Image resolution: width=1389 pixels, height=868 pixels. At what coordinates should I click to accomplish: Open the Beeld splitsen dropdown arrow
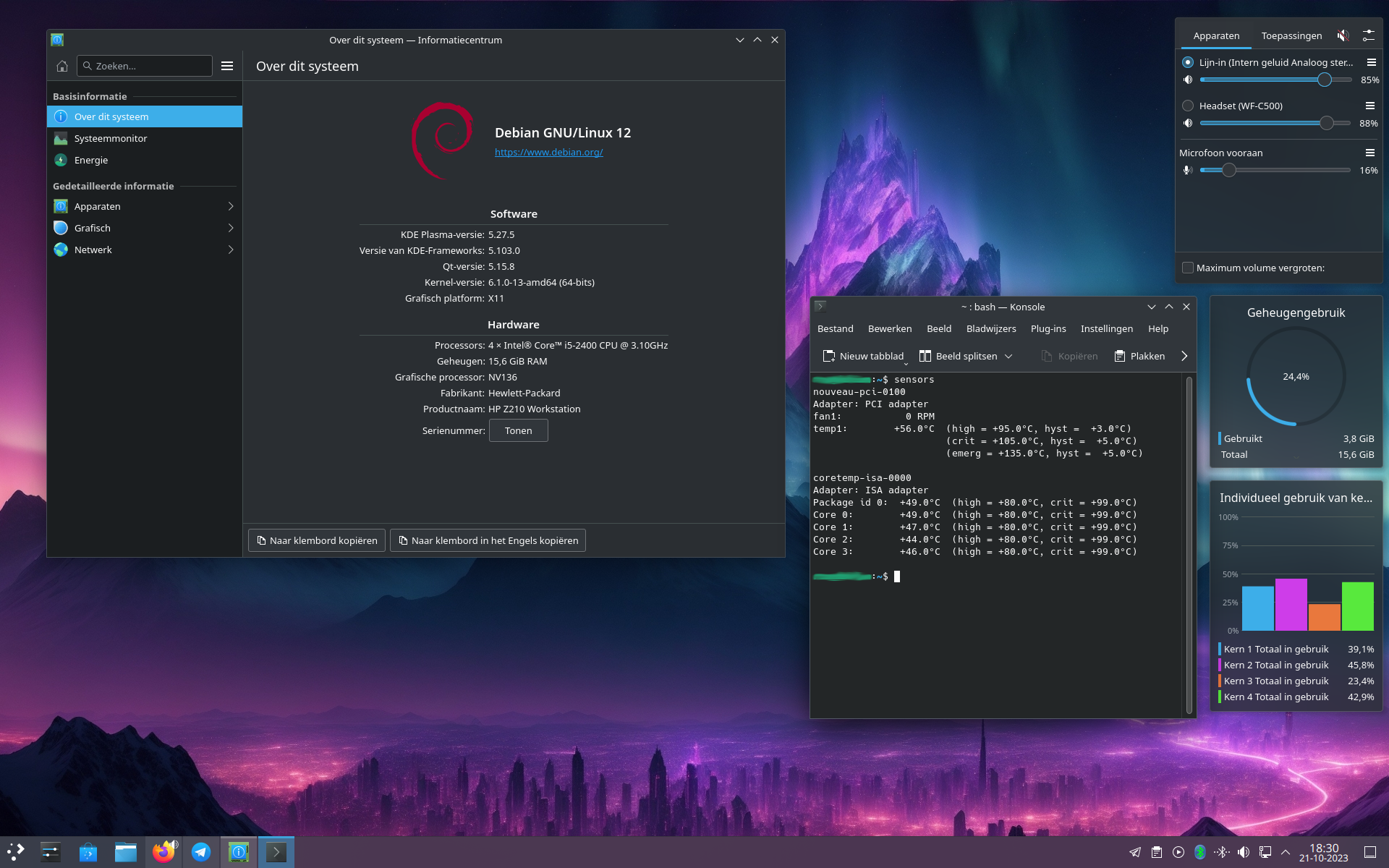pos(1008,356)
